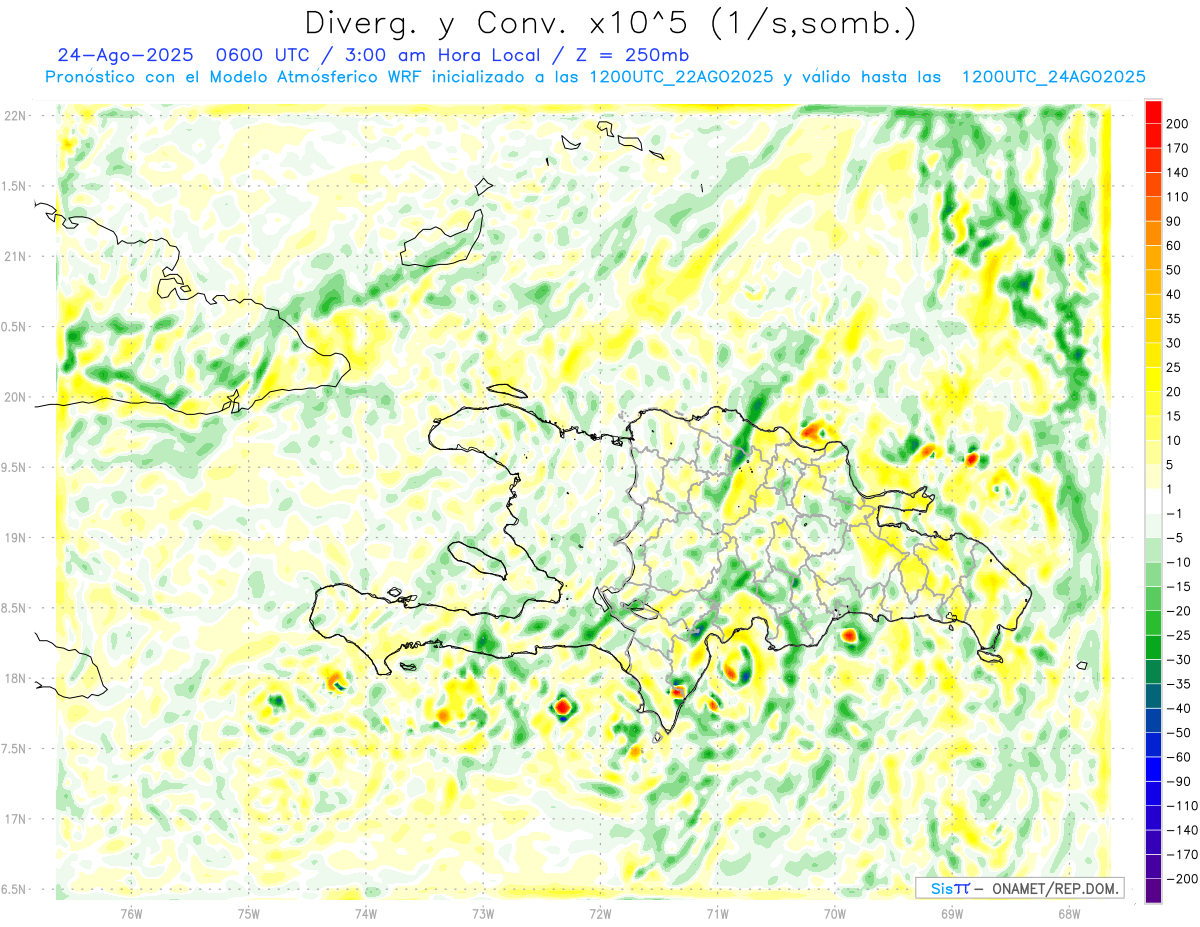
Task: Click the '19N' latitude label
Action: click(16, 538)
